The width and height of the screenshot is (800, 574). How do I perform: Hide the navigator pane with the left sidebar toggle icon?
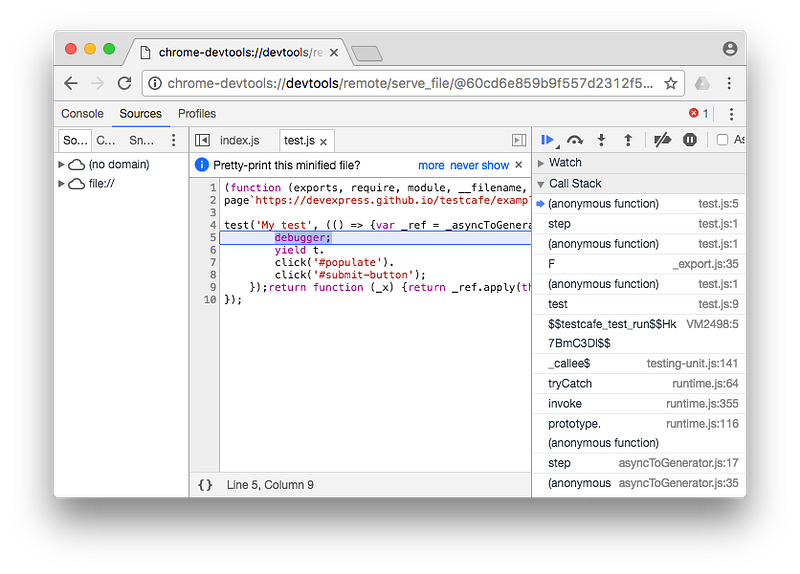[203, 140]
